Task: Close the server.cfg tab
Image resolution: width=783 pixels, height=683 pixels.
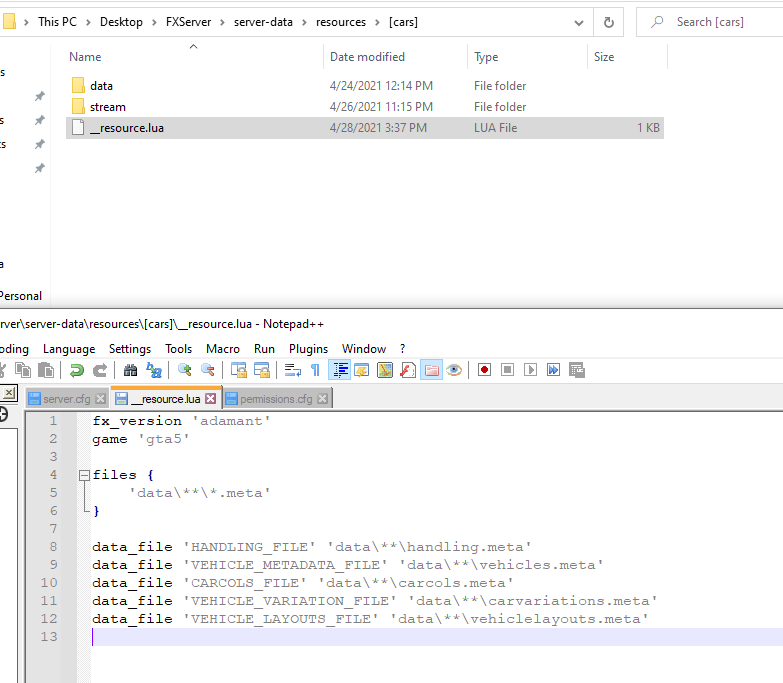Action: pyautogui.click(x=100, y=398)
